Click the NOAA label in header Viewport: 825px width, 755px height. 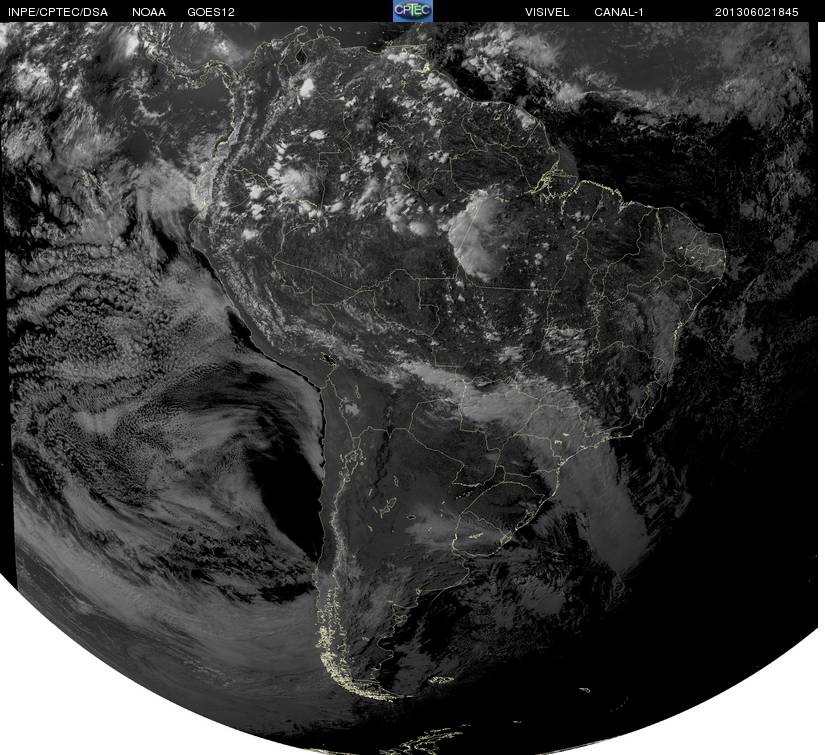click(x=149, y=12)
